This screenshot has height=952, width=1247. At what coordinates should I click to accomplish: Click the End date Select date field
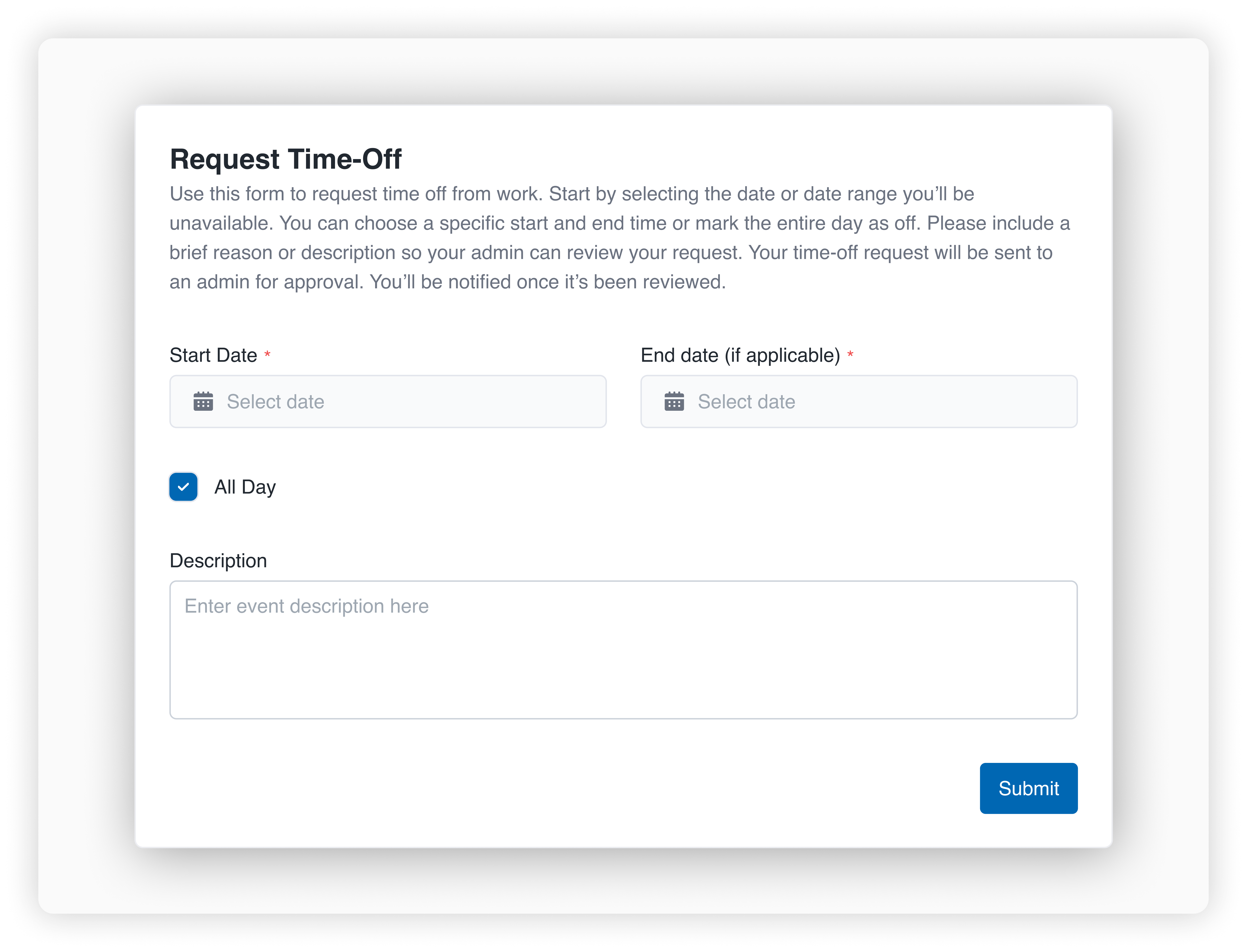coord(858,401)
